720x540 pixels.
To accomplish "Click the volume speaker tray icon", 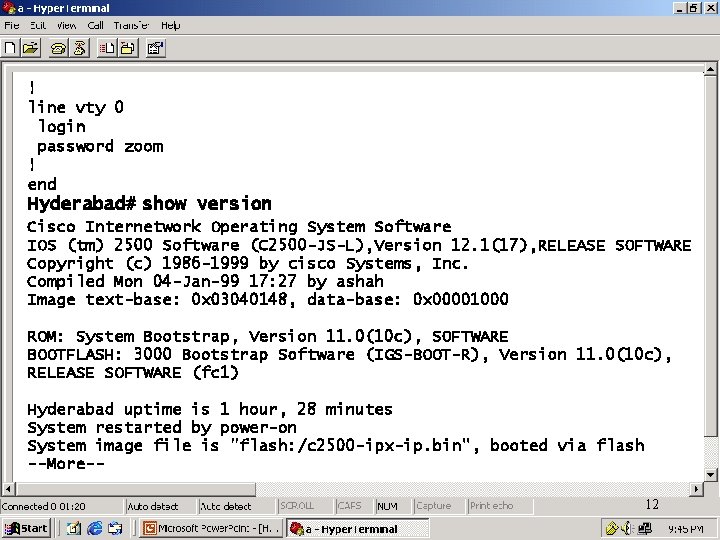I will click(x=626, y=529).
